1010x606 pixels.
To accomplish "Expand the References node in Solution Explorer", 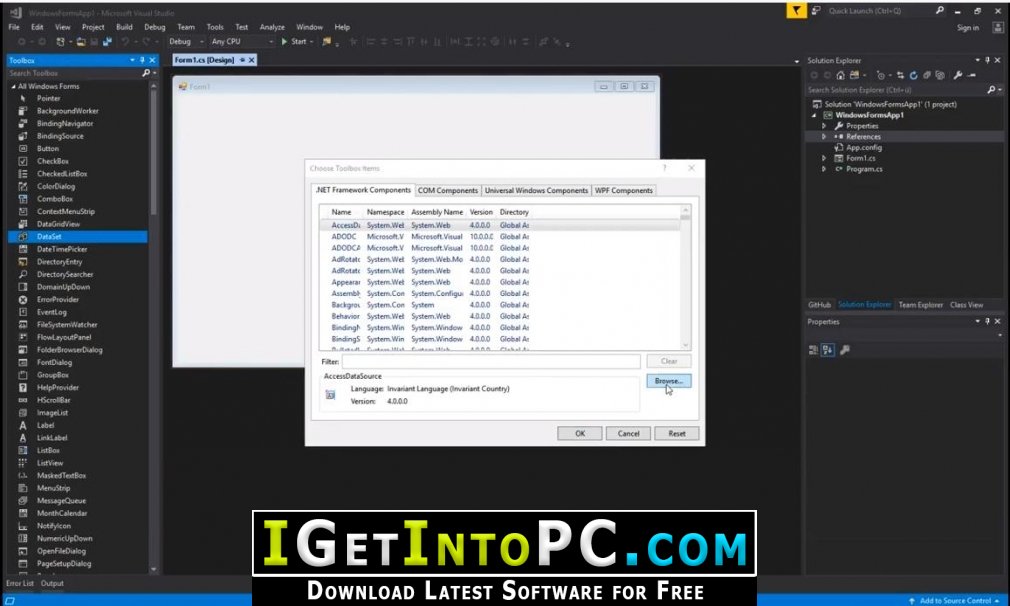I will pyautogui.click(x=824, y=137).
